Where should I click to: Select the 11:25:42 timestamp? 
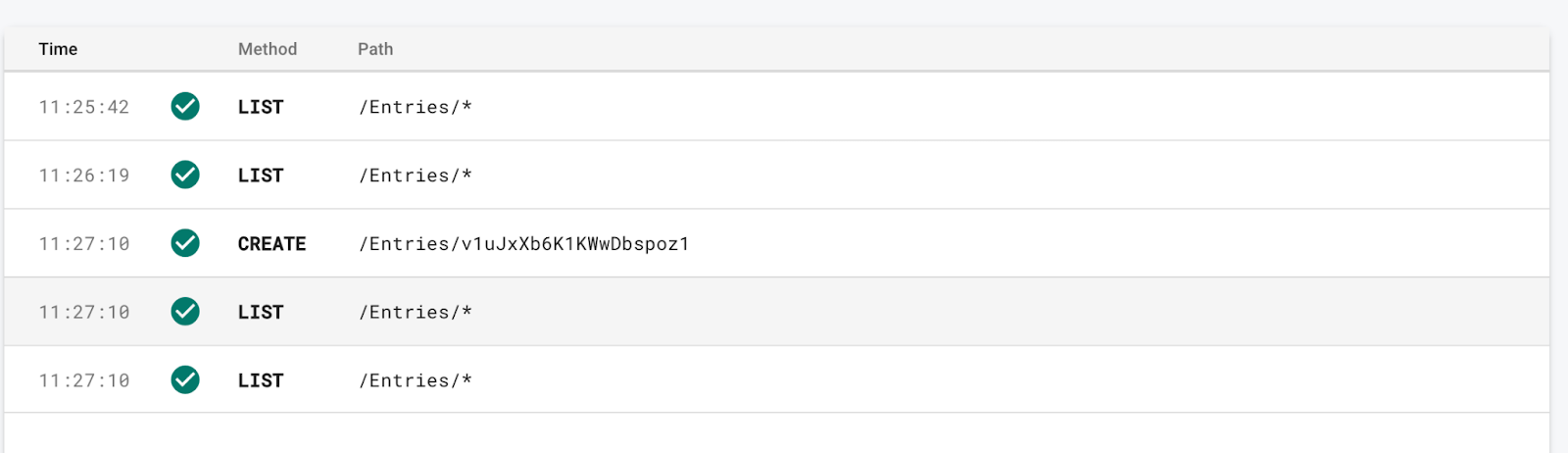tap(84, 107)
